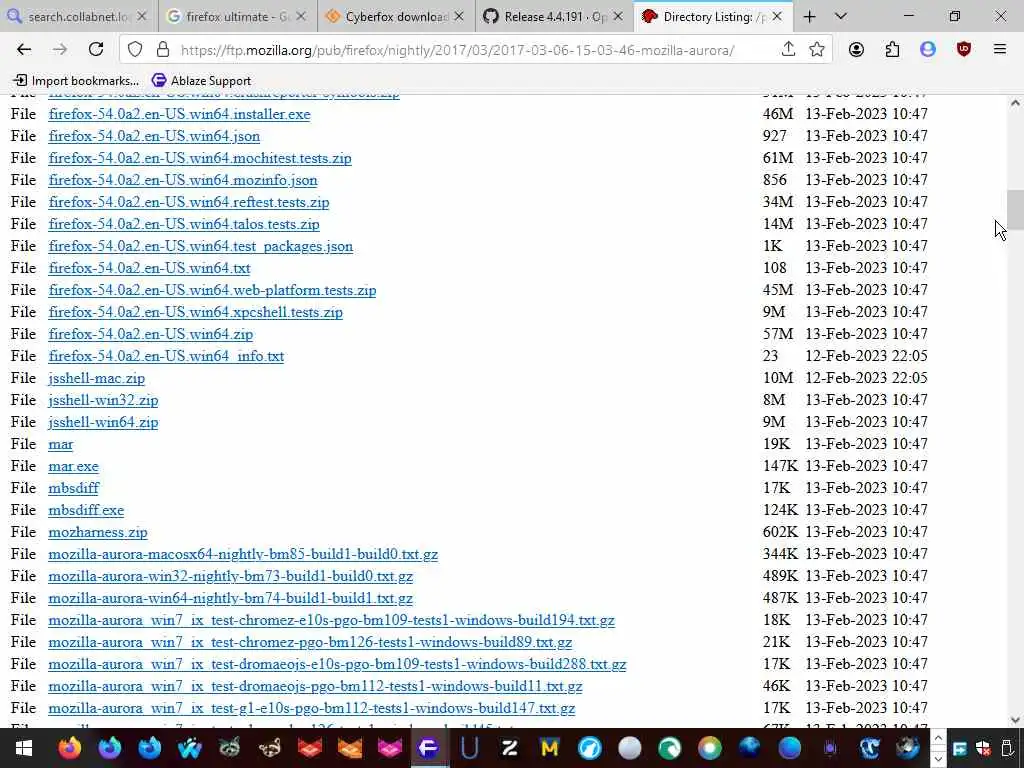Open the 'mbsdiff' file link
The width and height of the screenshot is (1024, 768).
tap(74, 488)
